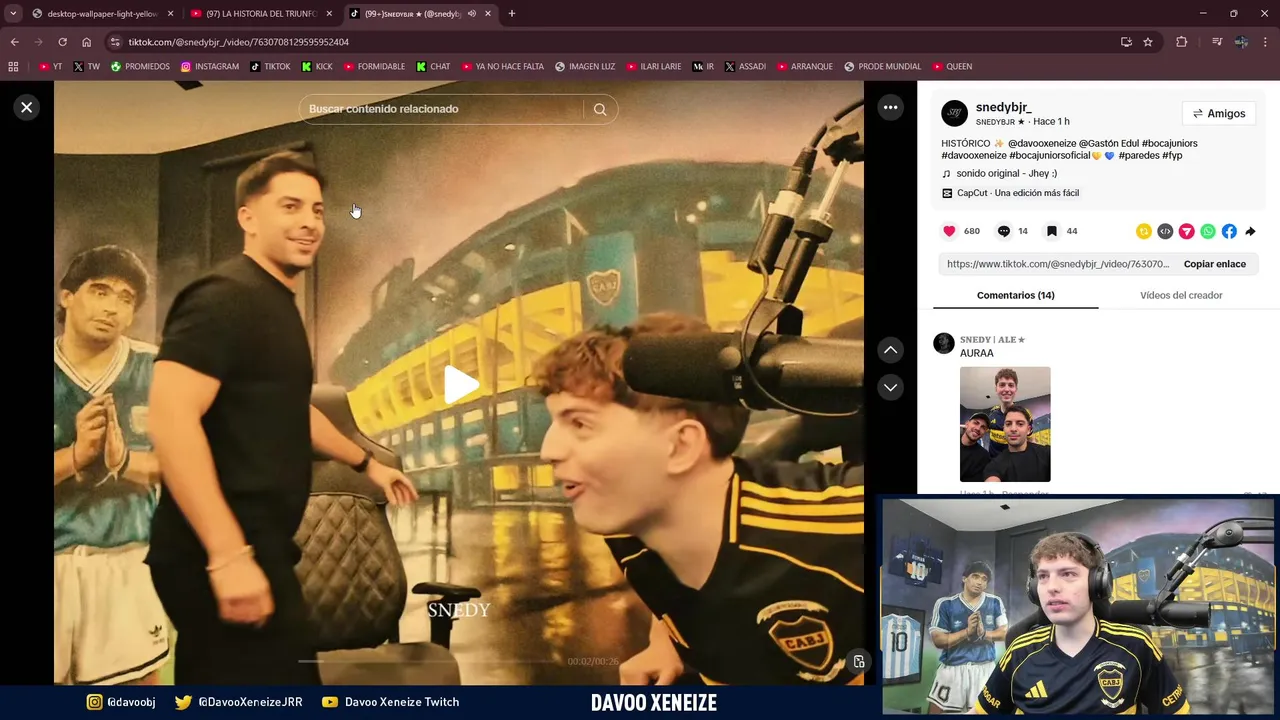Reload the page
The image size is (1280, 720).
coord(62,42)
